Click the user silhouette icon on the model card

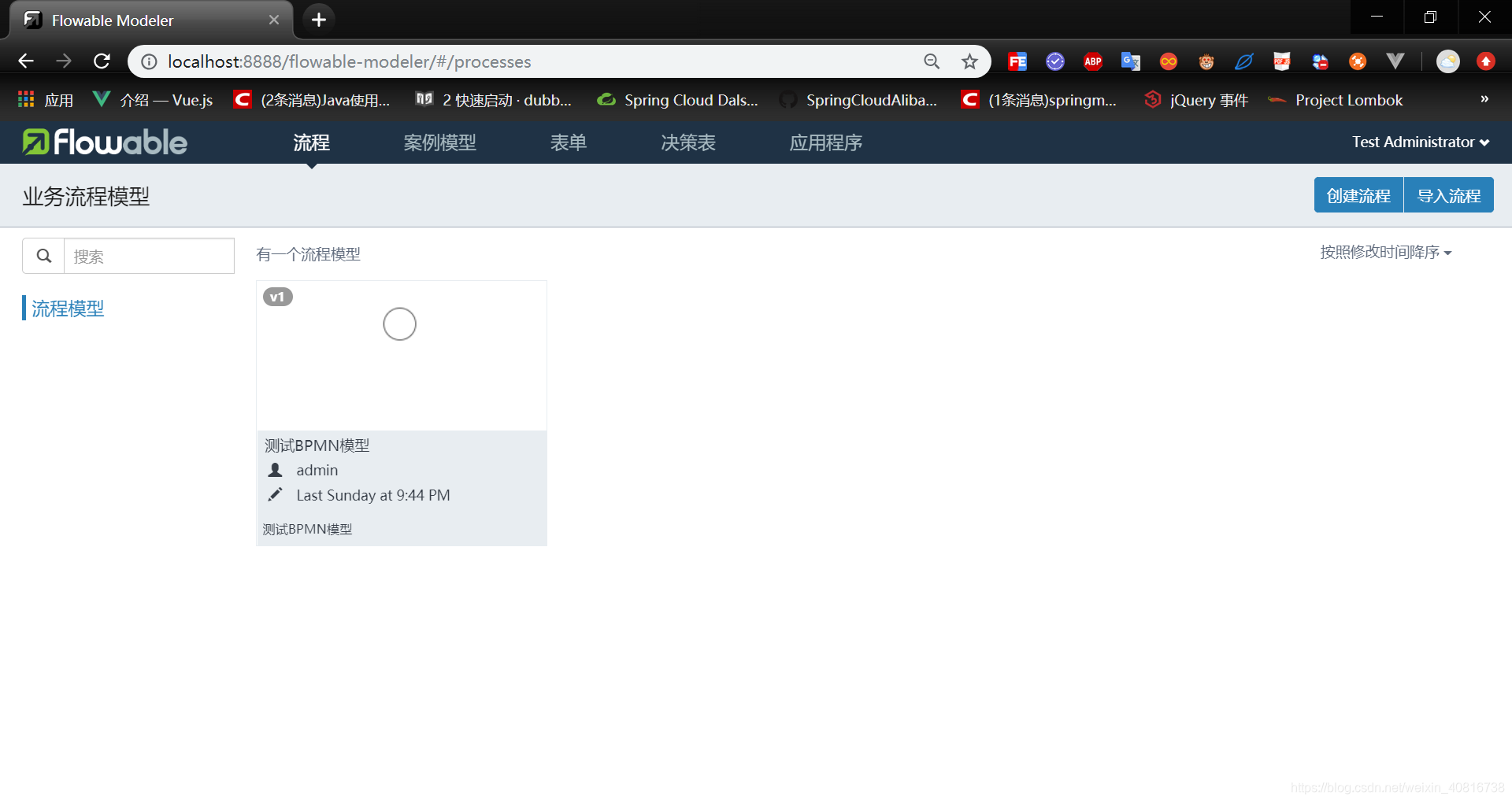[x=275, y=469]
